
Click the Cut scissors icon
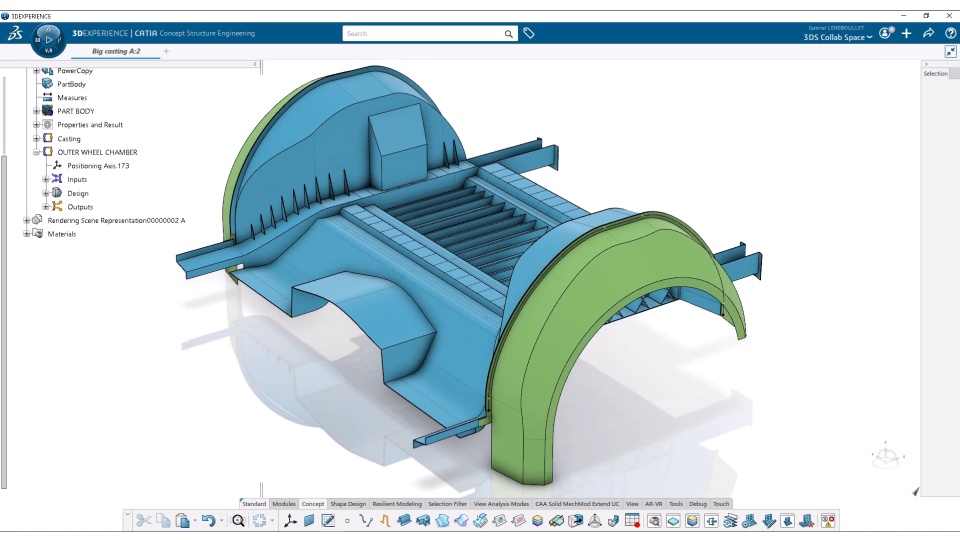(144, 521)
